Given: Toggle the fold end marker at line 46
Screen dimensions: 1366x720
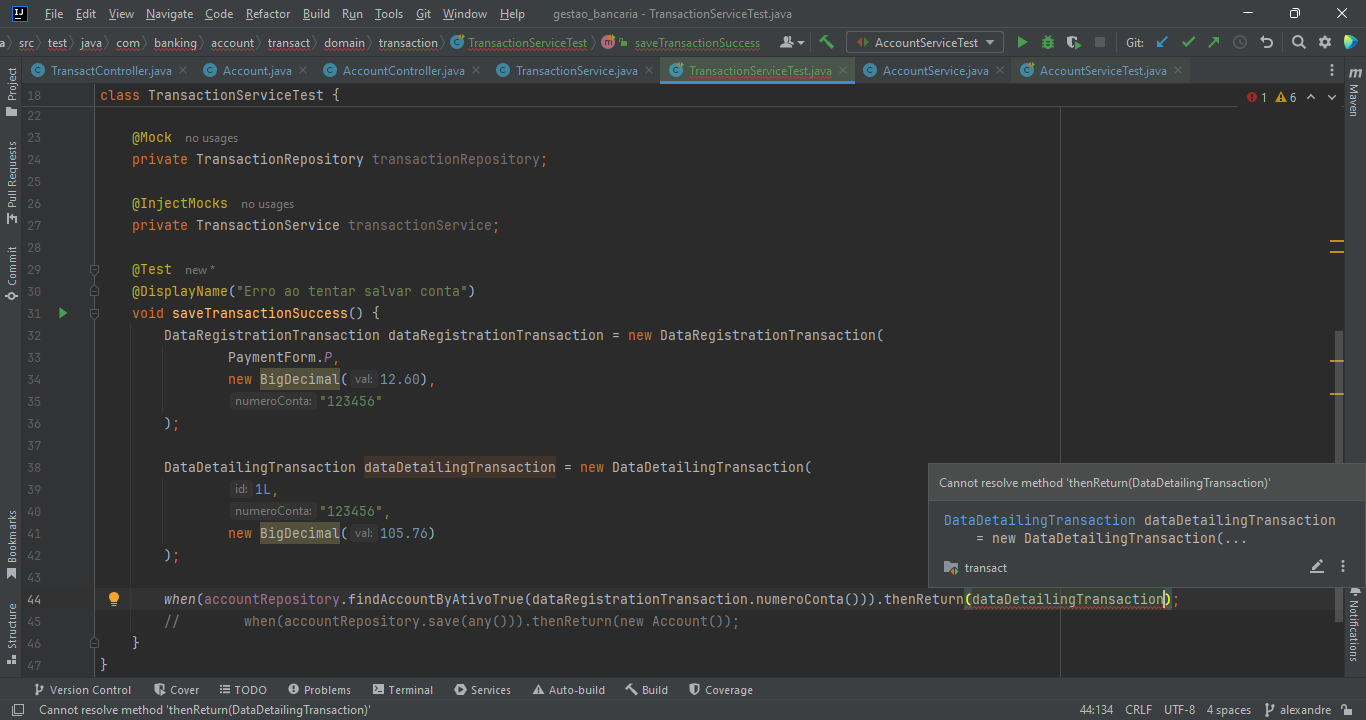Looking at the screenshot, I should (95, 643).
